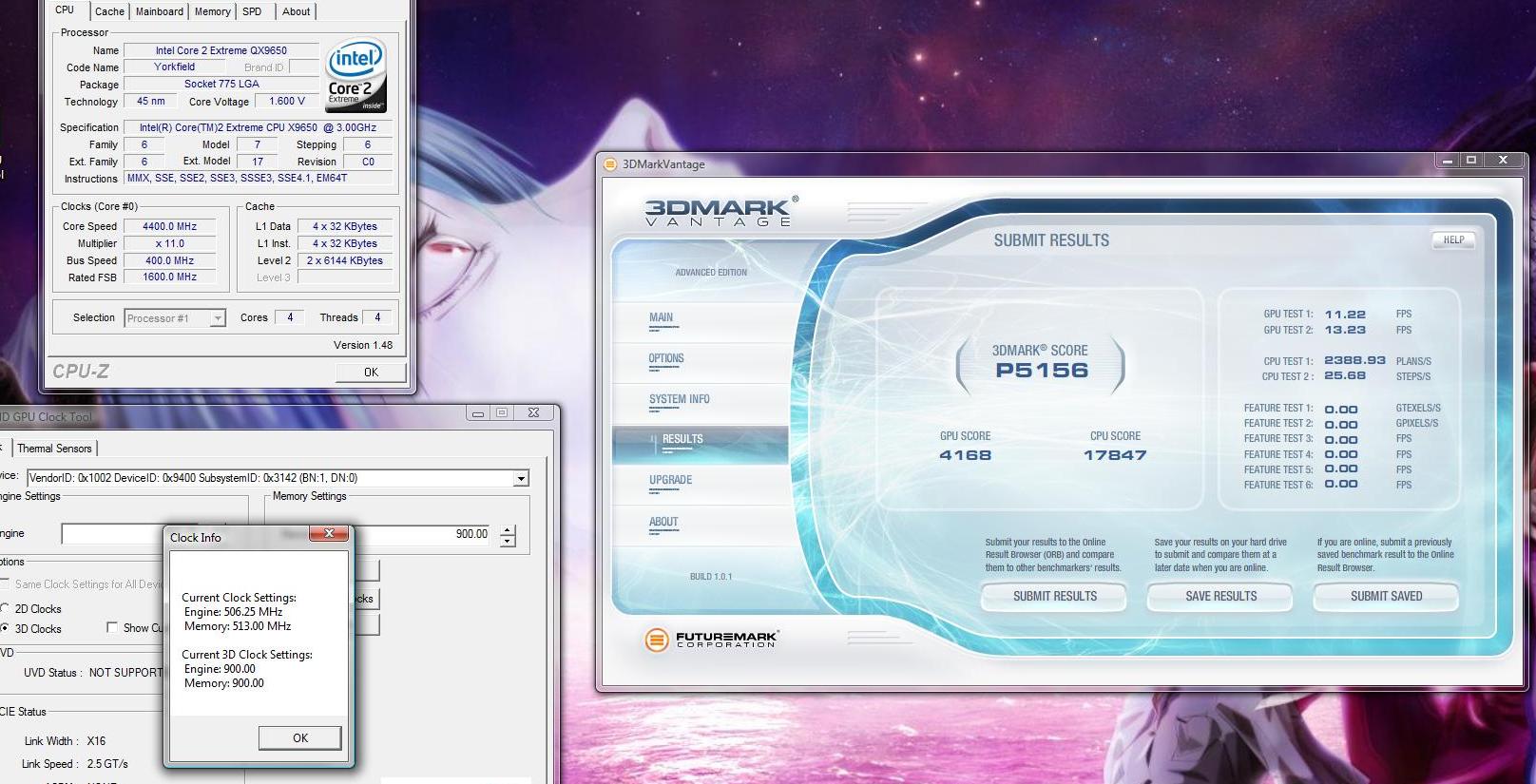1536x784 pixels.
Task: Click the Bus Speed value 400.0 MHz
Action: [x=169, y=261]
